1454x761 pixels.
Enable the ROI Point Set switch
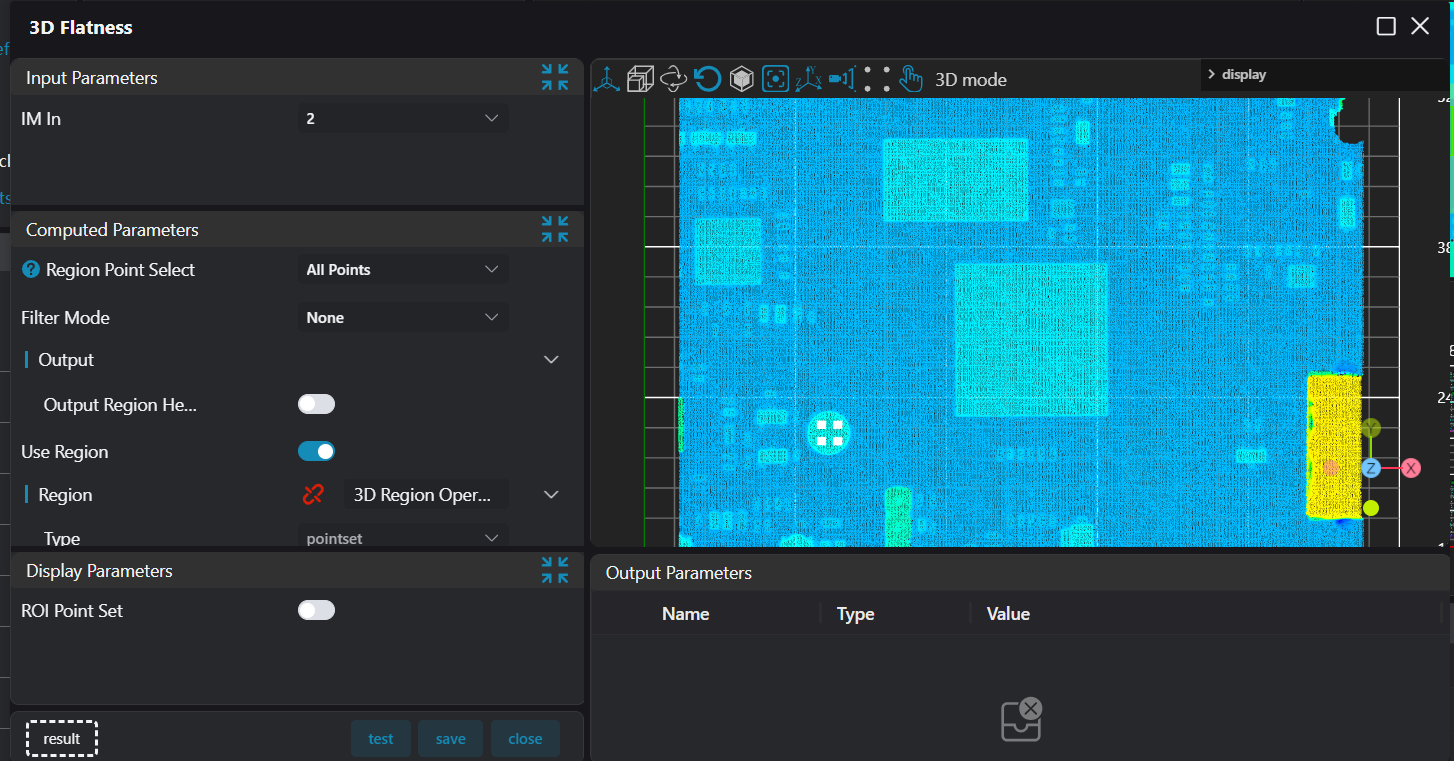pos(316,611)
